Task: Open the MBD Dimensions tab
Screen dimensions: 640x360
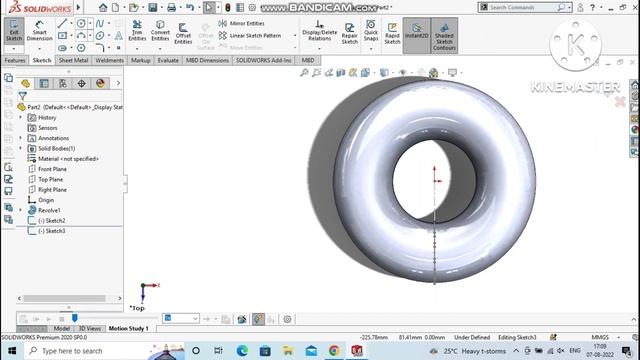Action: coord(207,60)
